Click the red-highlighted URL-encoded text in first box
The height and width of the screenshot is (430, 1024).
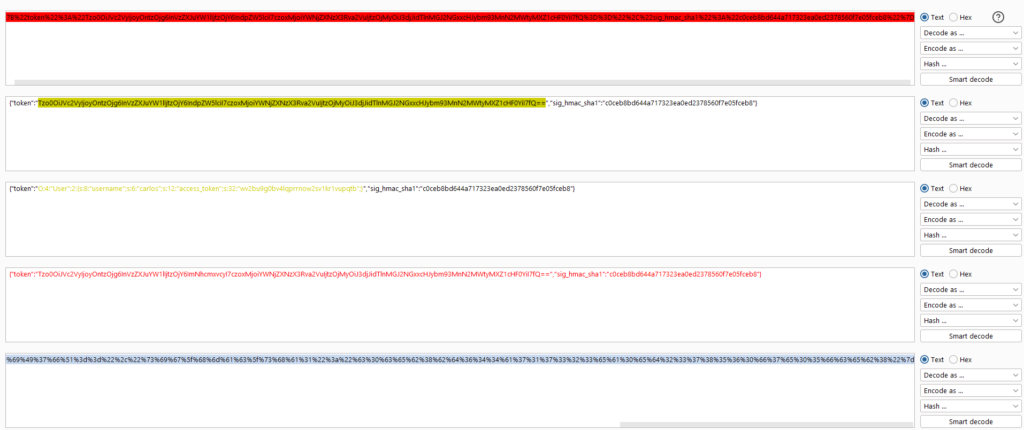[460, 18]
